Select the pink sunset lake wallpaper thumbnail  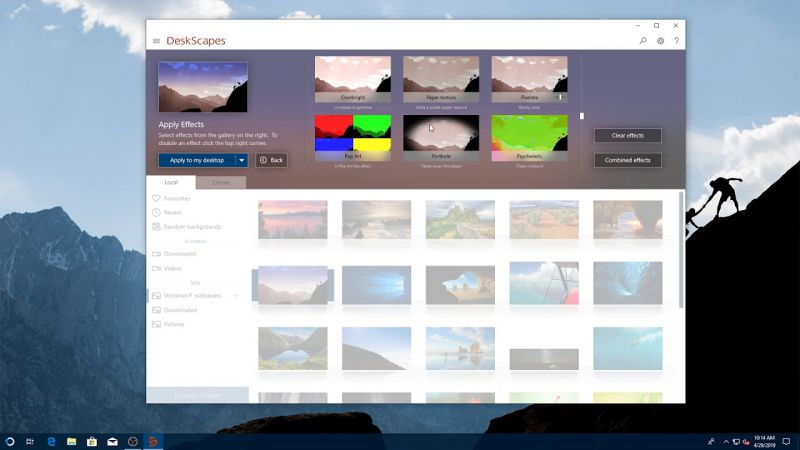[x=293, y=219]
